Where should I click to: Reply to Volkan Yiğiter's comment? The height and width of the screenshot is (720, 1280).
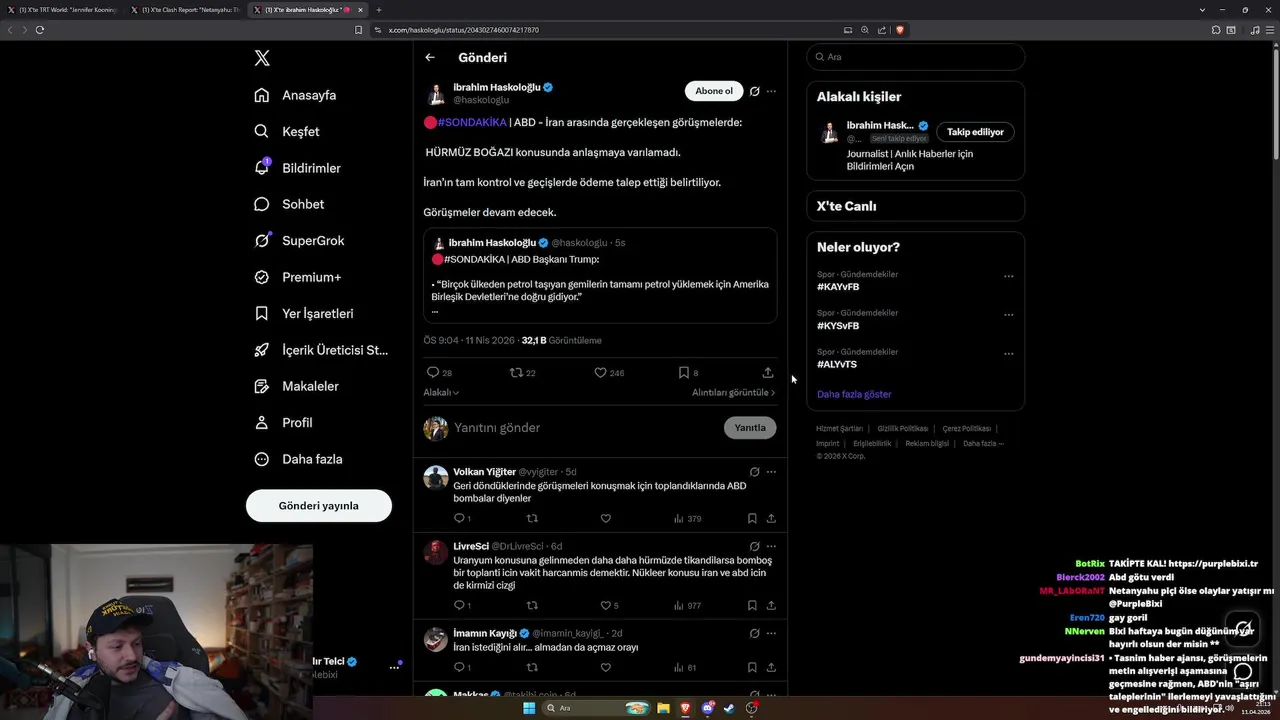pos(461,518)
